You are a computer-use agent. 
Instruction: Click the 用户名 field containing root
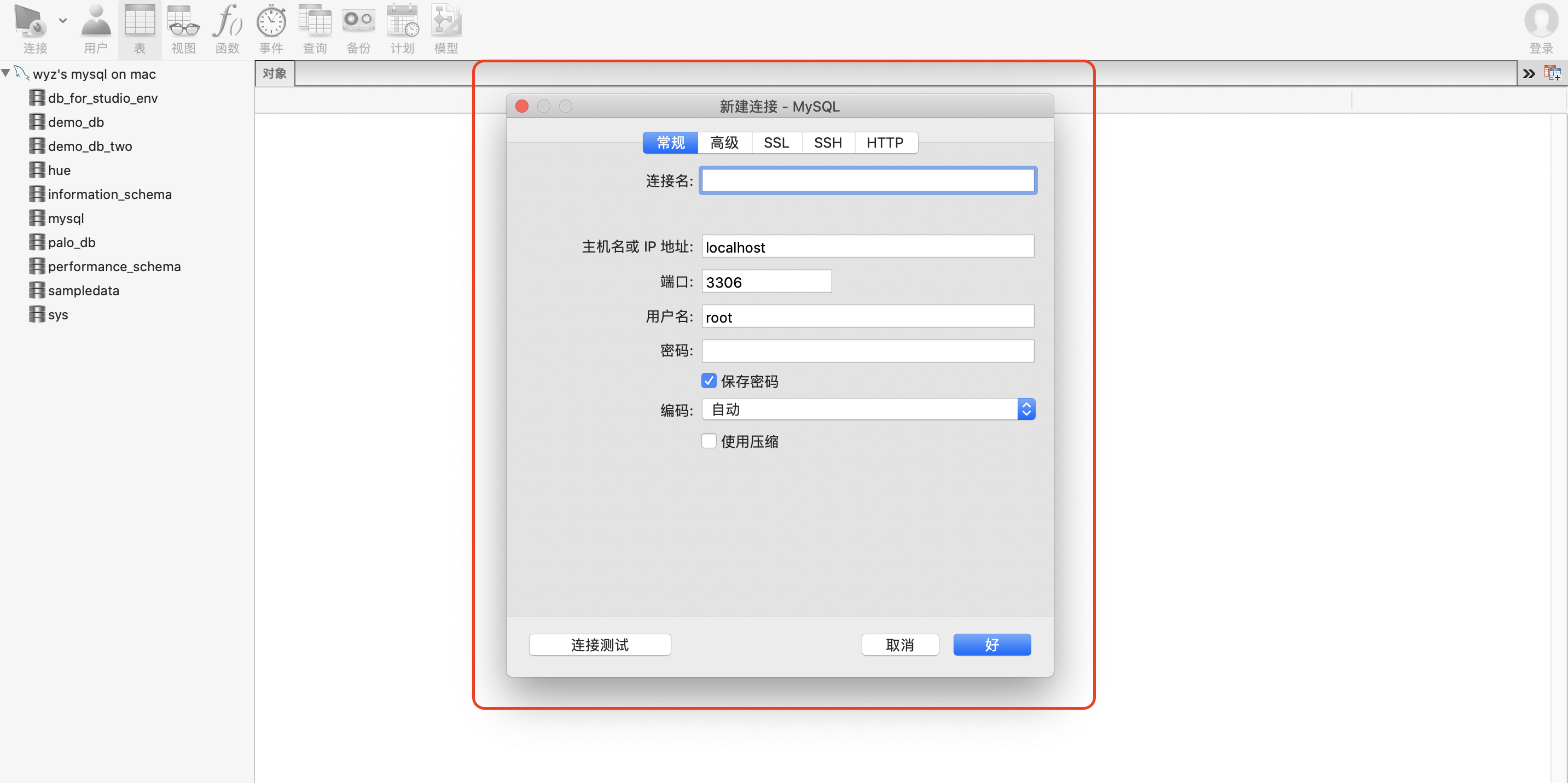(867, 317)
